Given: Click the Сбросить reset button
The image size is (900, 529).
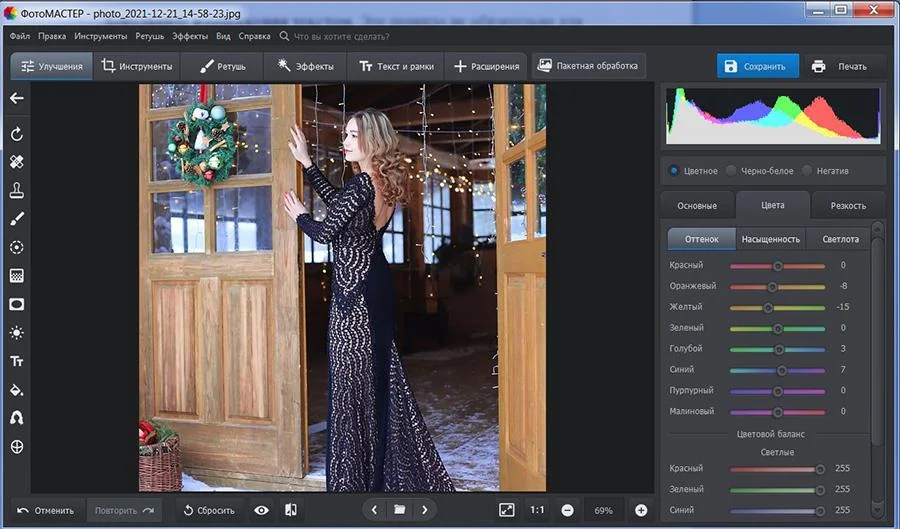Looking at the screenshot, I should coord(208,510).
